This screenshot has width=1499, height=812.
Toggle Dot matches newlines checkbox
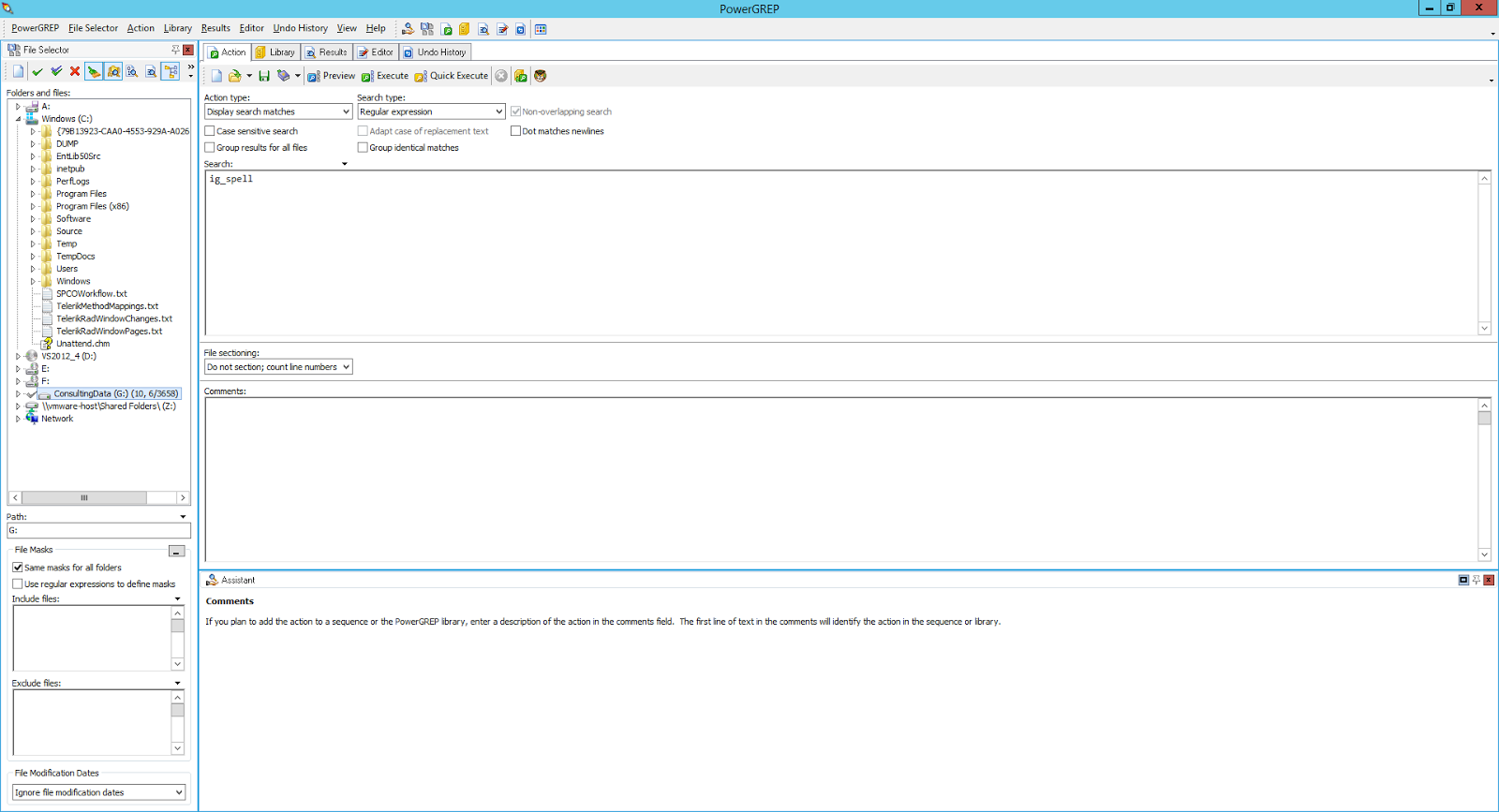coord(515,131)
